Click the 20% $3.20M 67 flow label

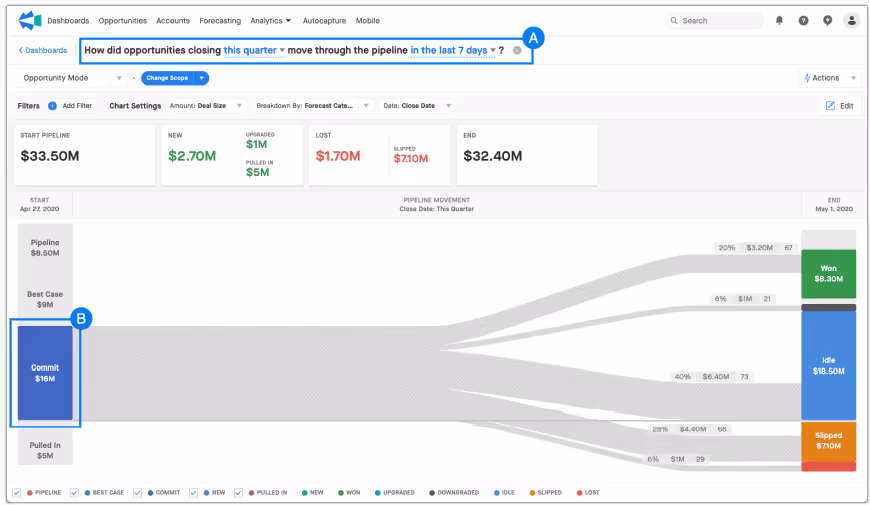pos(756,248)
